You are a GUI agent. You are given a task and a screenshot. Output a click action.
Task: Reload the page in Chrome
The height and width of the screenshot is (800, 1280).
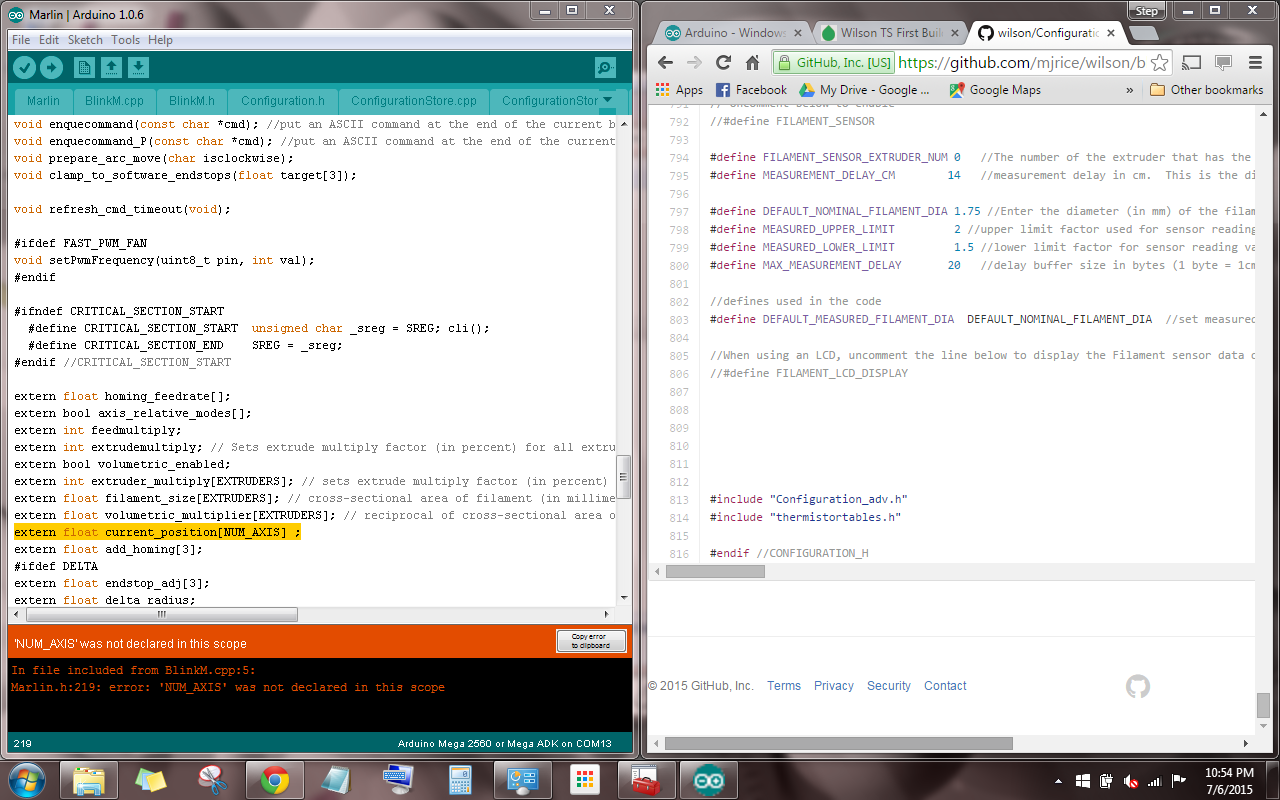(724, 62)
